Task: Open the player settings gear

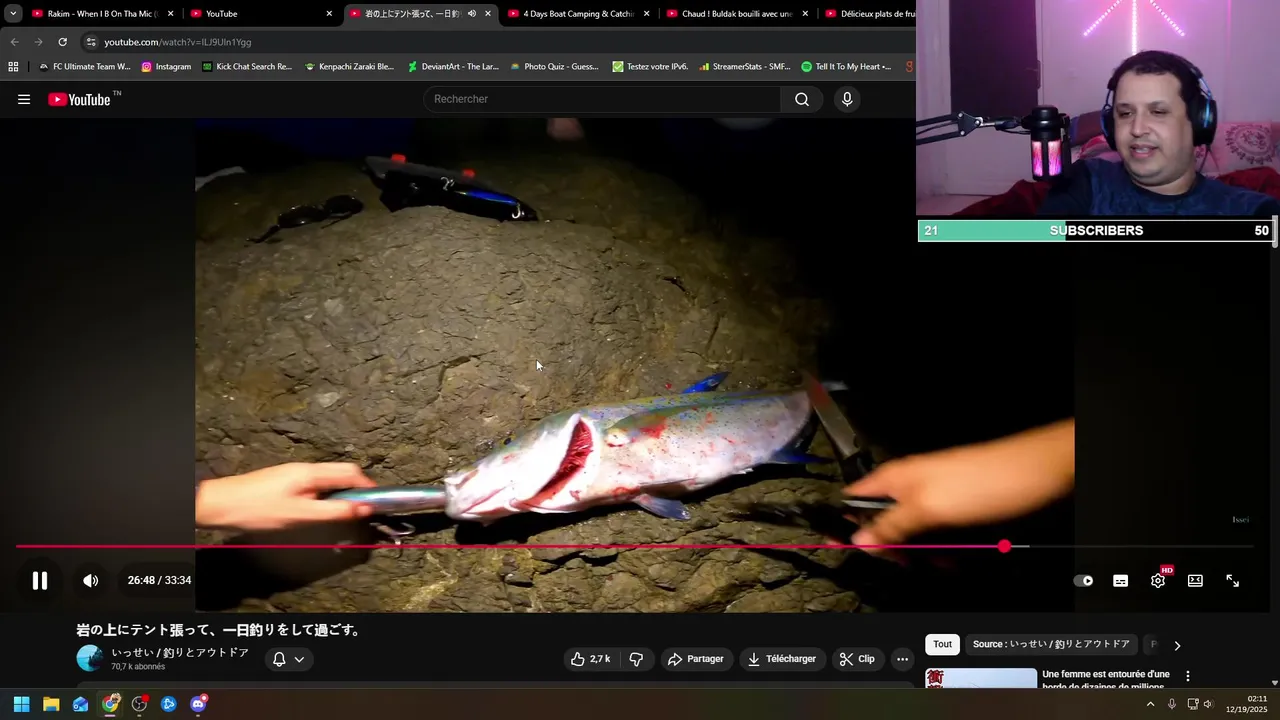Action: click(x=1158, y=580)
